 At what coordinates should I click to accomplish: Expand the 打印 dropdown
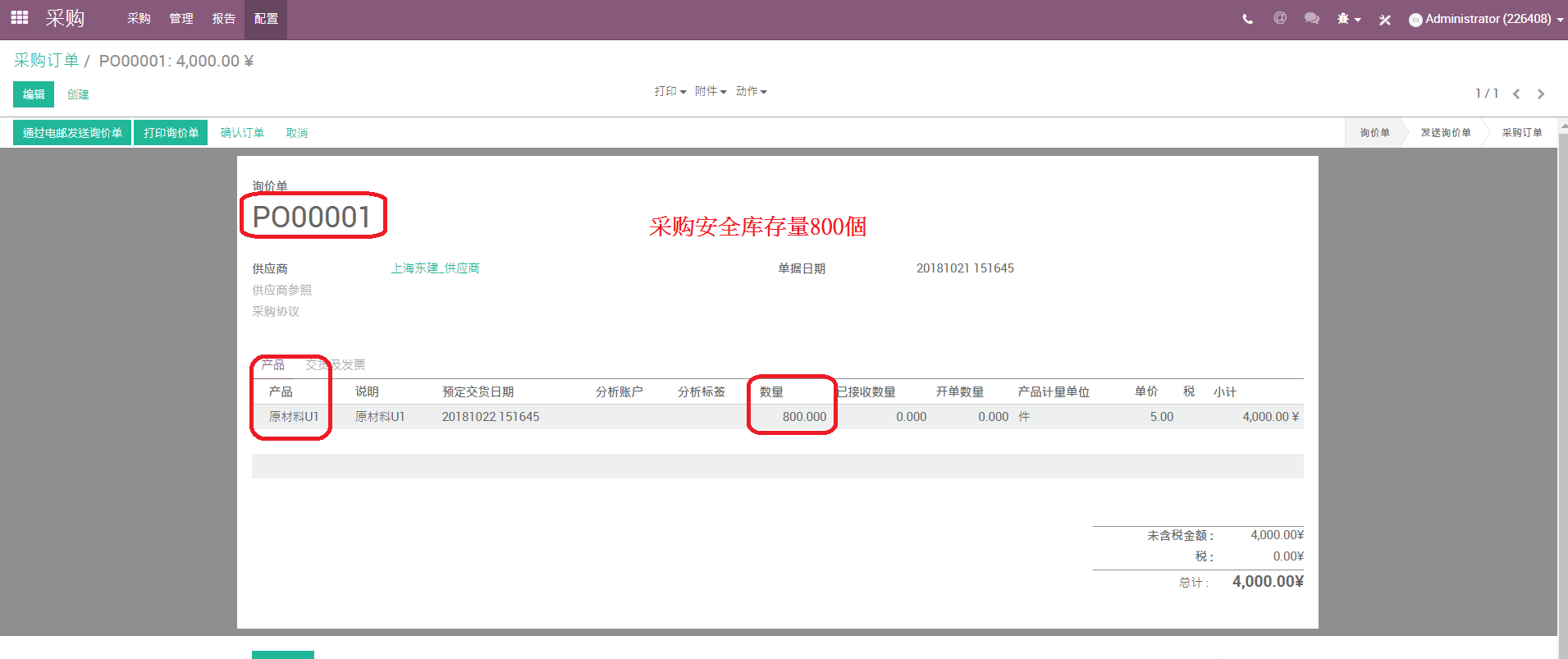pyautogui.click(x=670, y=91)
